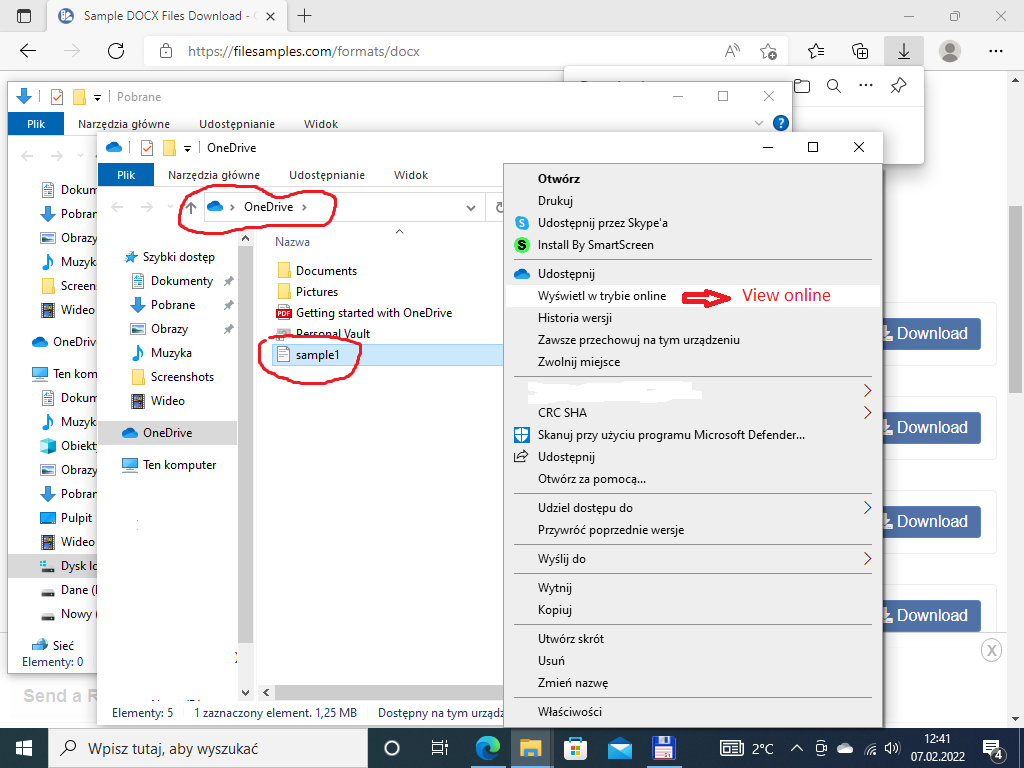1024x768 pixels.
Task: Click the Edge profile avatar icon
Action: 950,51
